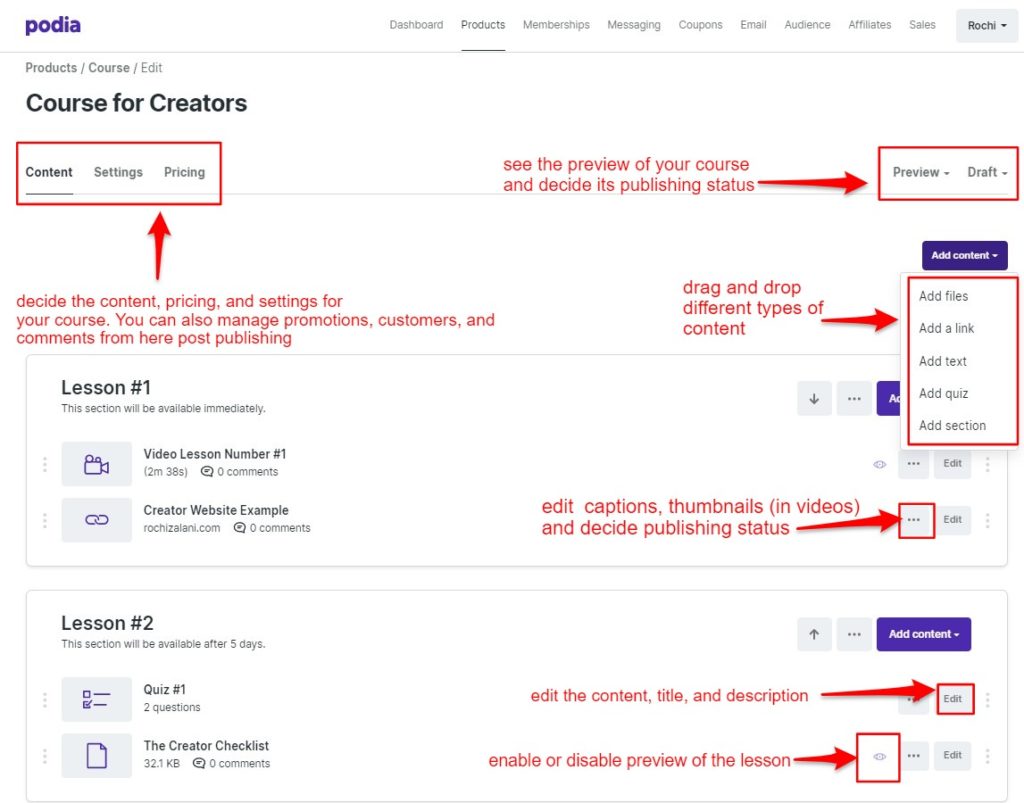Click the quiz checklist icon for Quiz #1
Image resolution: width=1024 pixels, height=803 pixels.
tap(97, 699)
